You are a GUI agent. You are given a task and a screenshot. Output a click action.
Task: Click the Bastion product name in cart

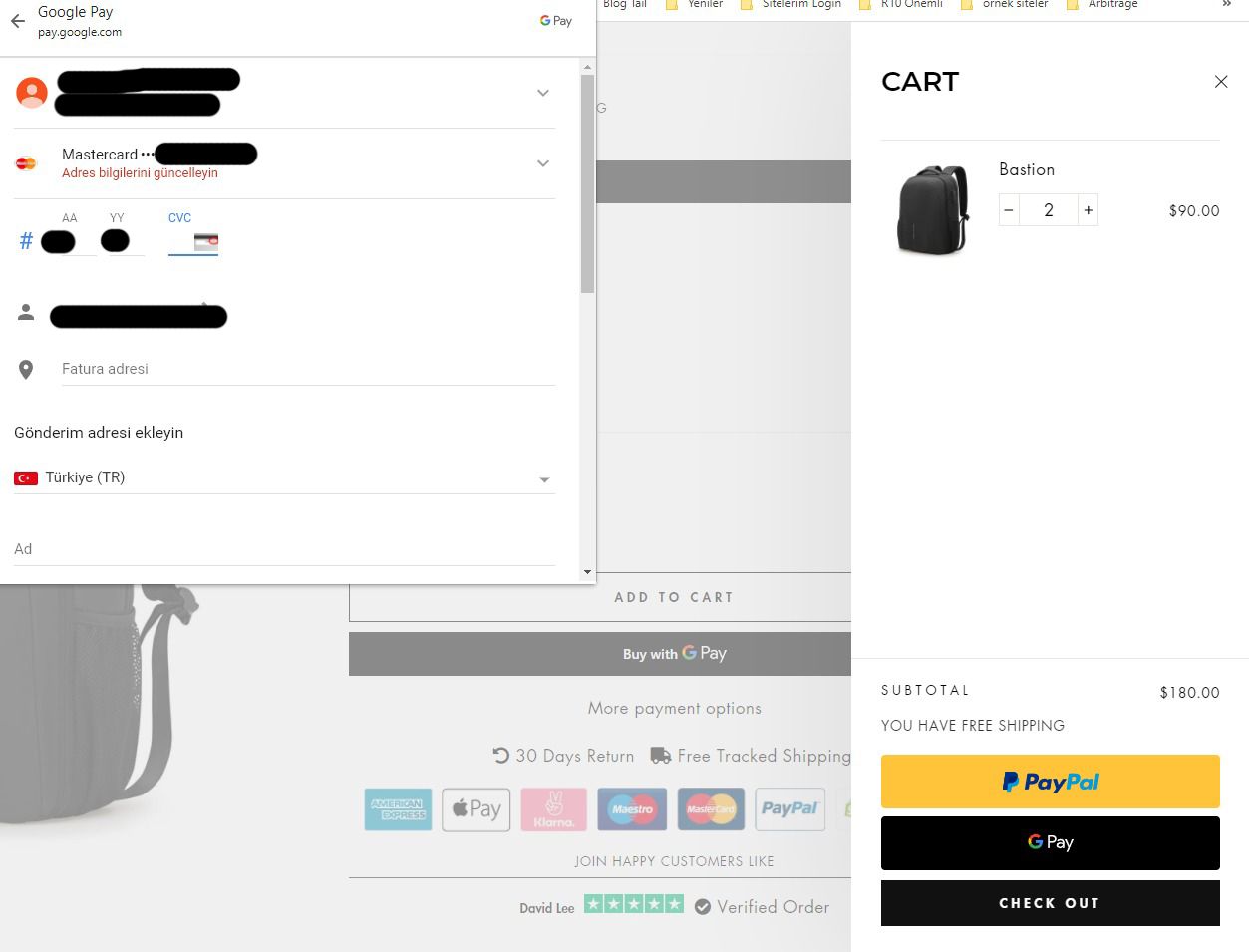1027,169
